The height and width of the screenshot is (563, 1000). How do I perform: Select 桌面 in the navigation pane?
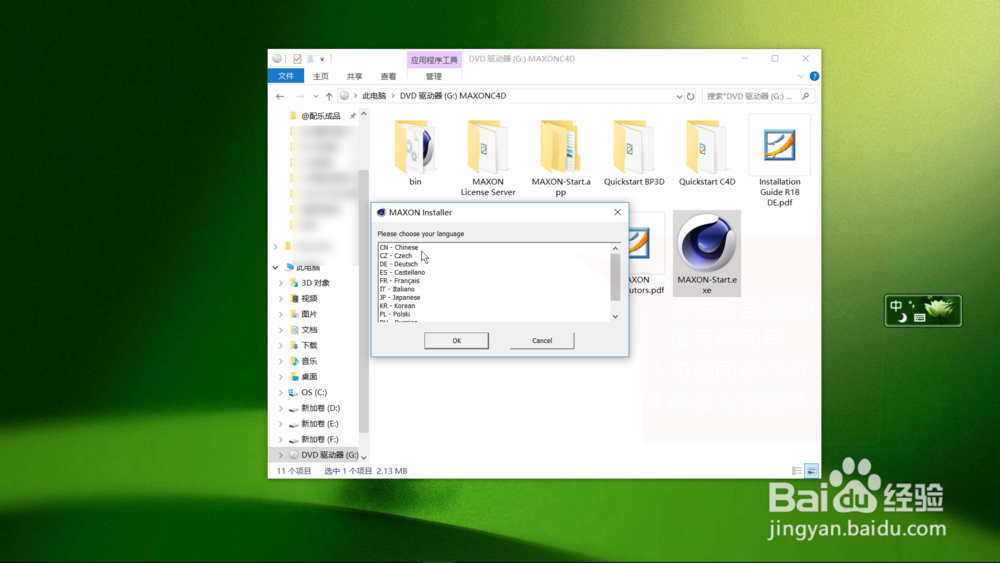pos(309,377)
